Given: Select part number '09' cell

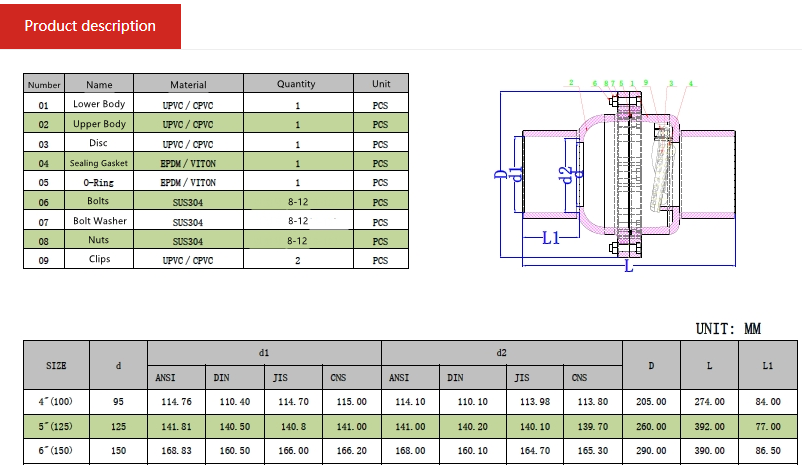Looking at the screenshot, I should pyautogui.click(x=44, y=260).
